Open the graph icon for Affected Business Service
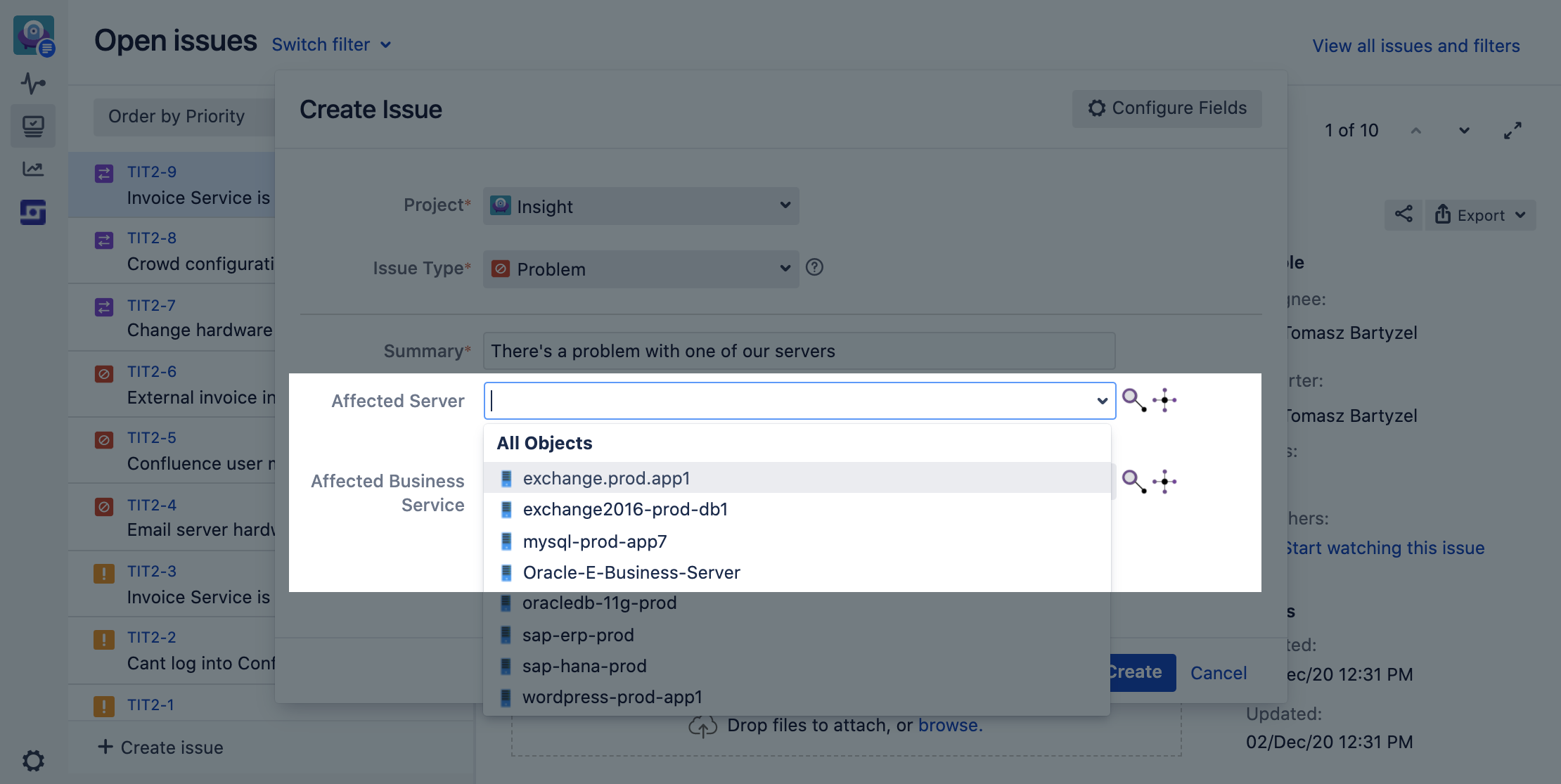 coord(1164,482)
